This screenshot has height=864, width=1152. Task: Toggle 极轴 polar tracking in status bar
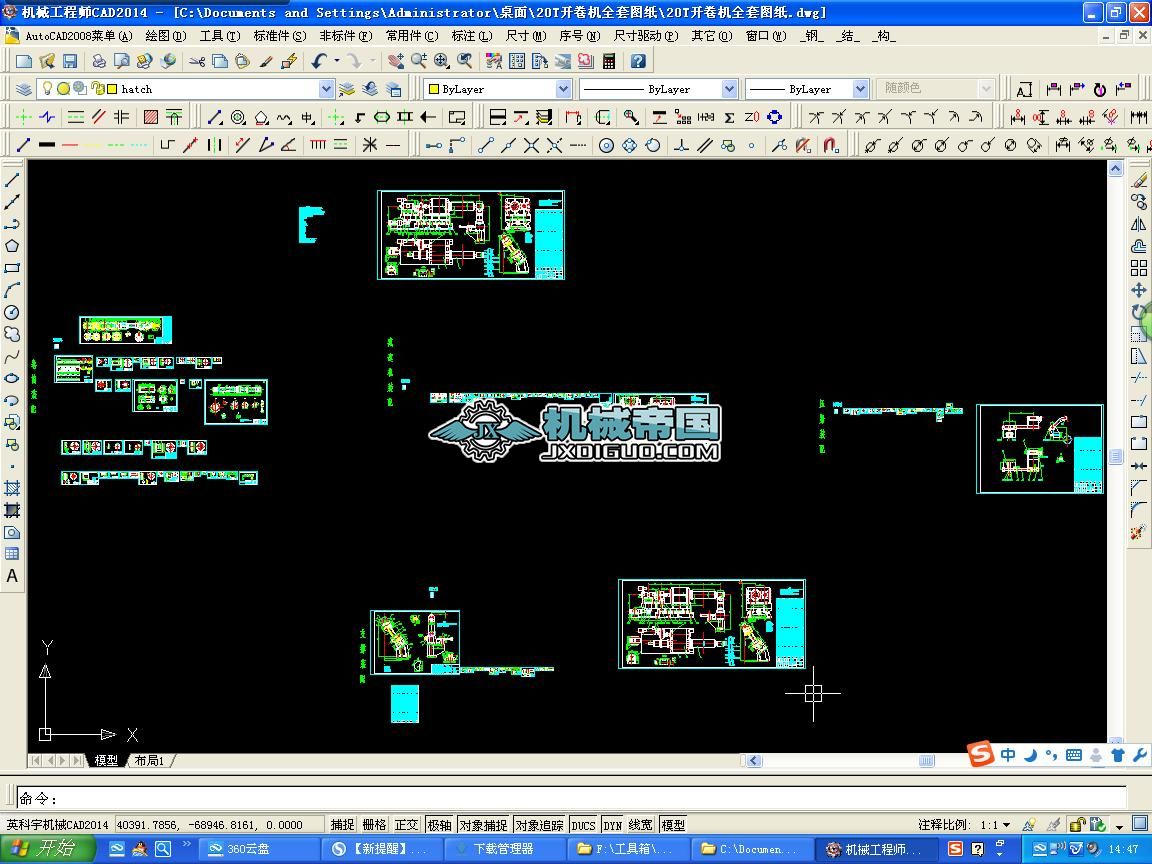tap(439, 825)
